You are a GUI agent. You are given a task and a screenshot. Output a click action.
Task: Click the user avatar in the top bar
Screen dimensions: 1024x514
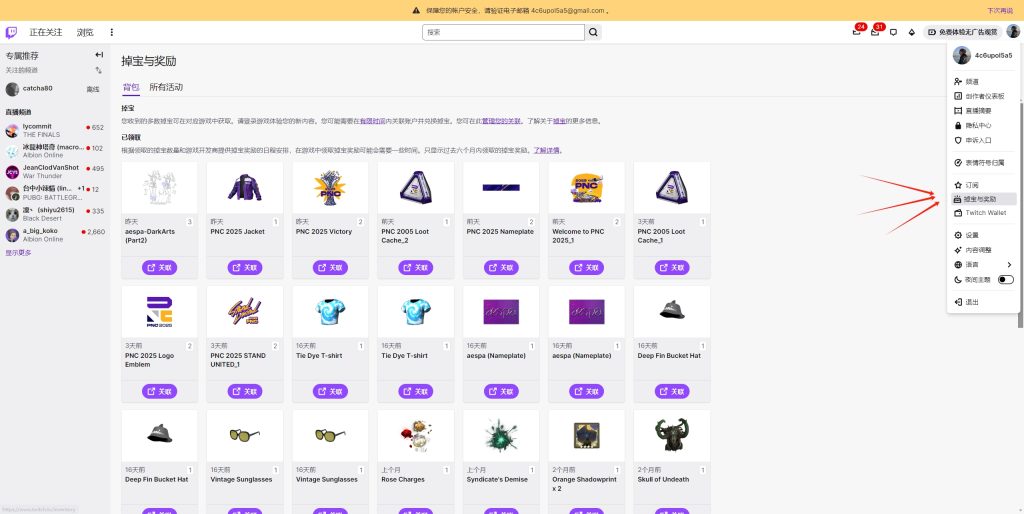(1013, 31)
